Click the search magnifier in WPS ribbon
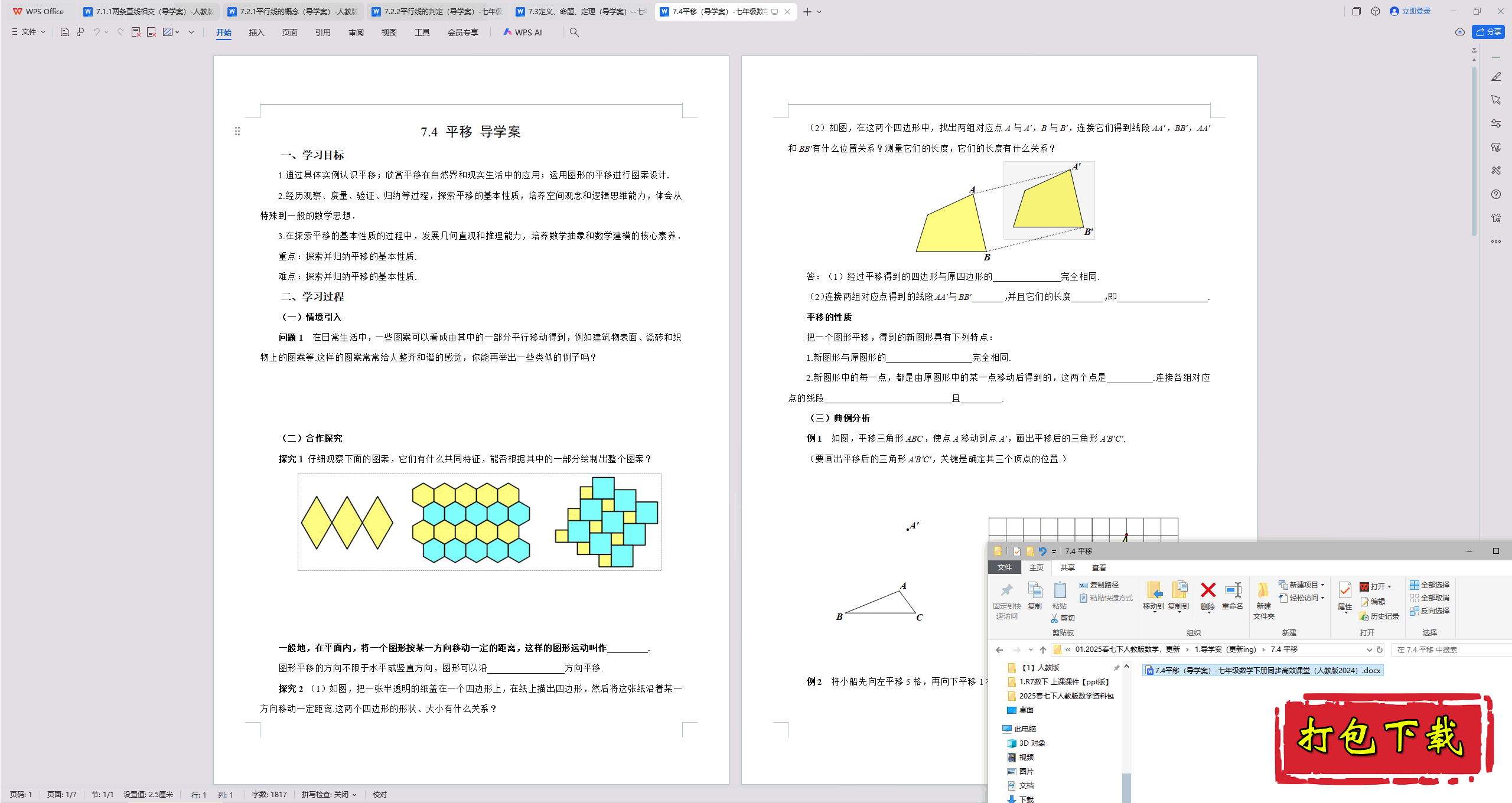The image size is (1512, 803). tap(574, 32)
